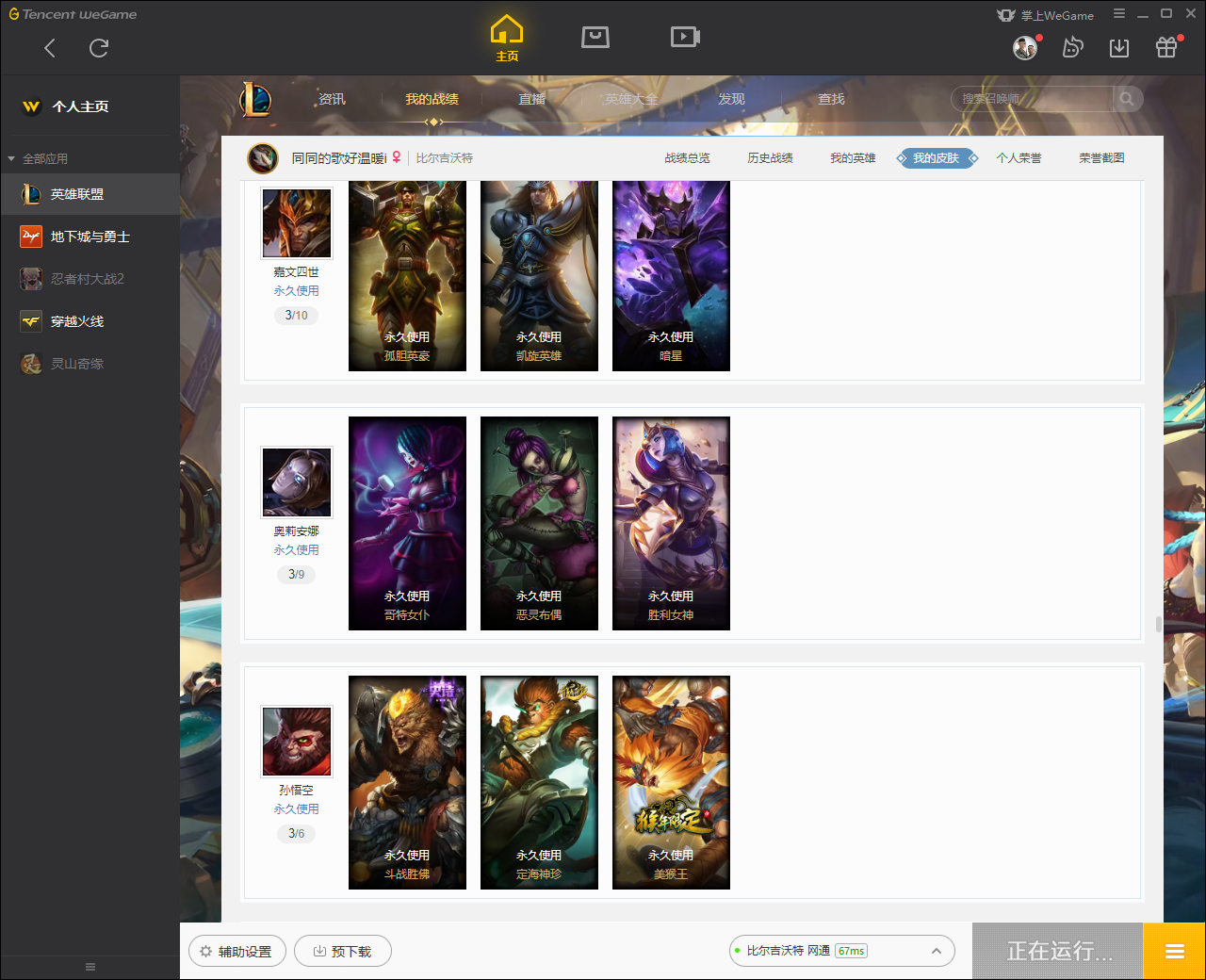Refresh the page with the reload icon
The height and width of the screenshot is (980, 1206).
click(x=99, y=48)
